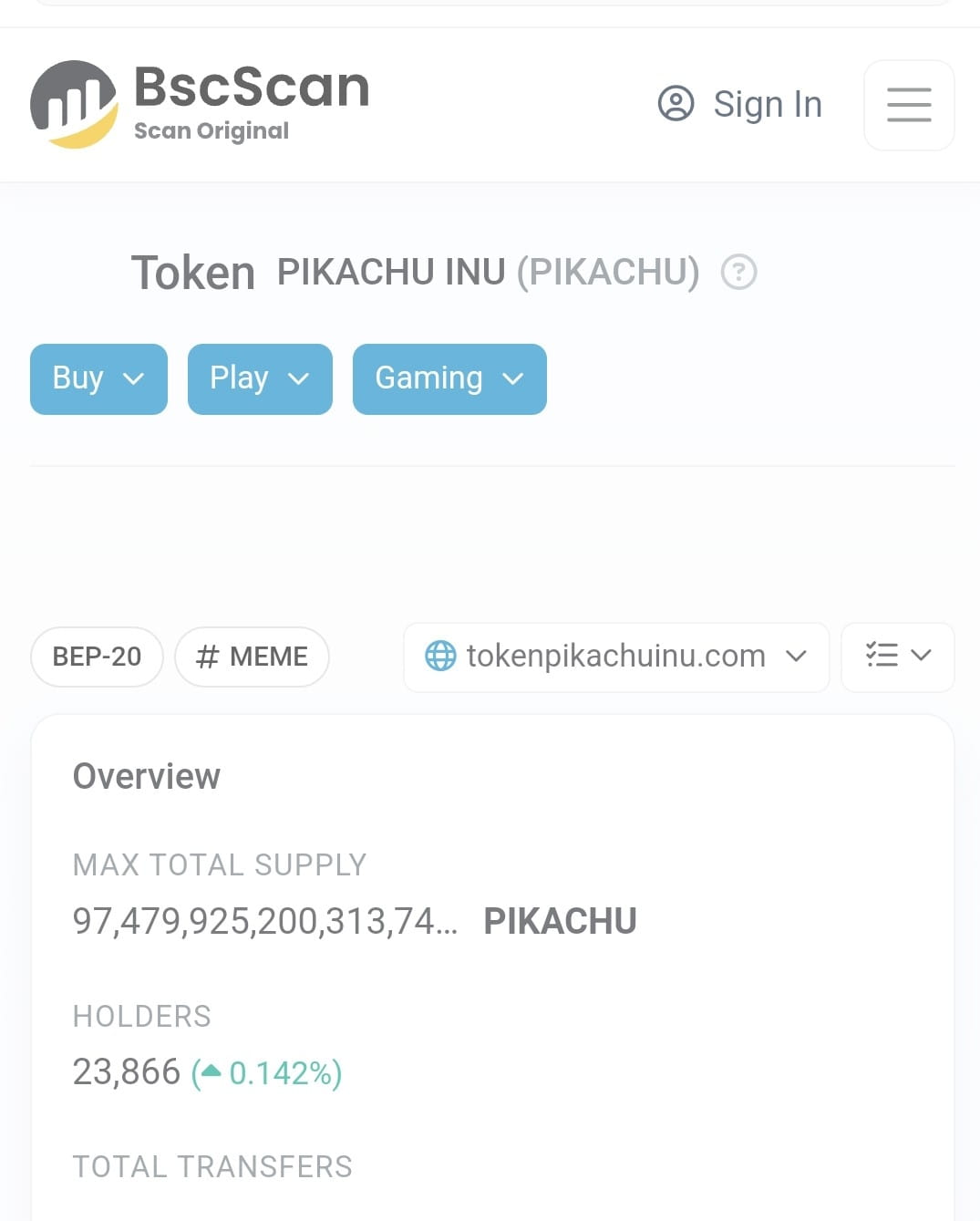Click the chevron beside the checklist icon
The image size is (980, 1221).
click(x=922, y=655)
